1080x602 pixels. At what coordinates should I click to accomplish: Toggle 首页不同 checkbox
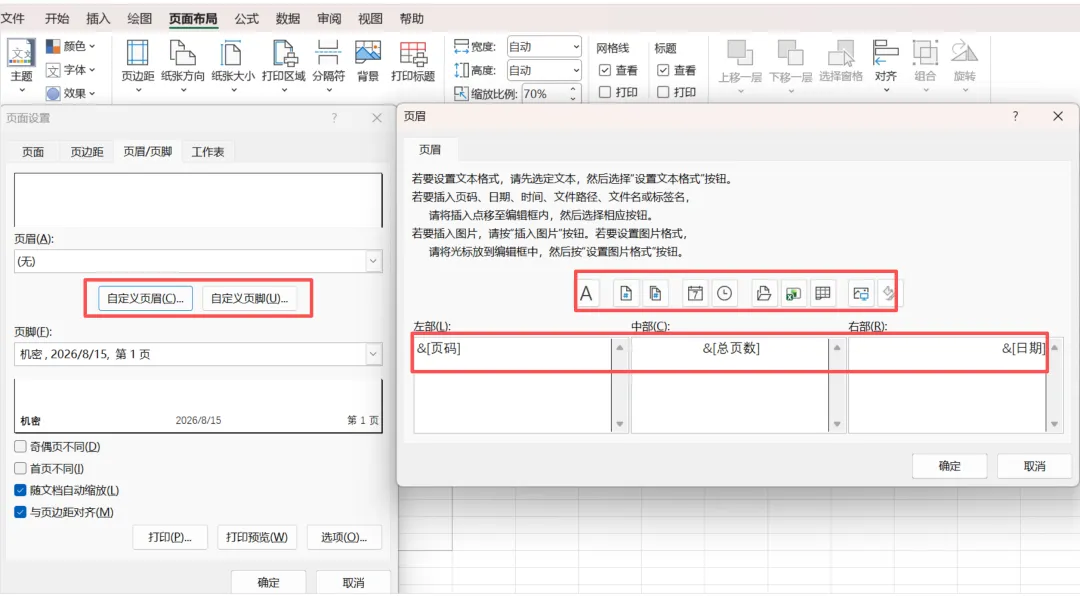(21, 468)
